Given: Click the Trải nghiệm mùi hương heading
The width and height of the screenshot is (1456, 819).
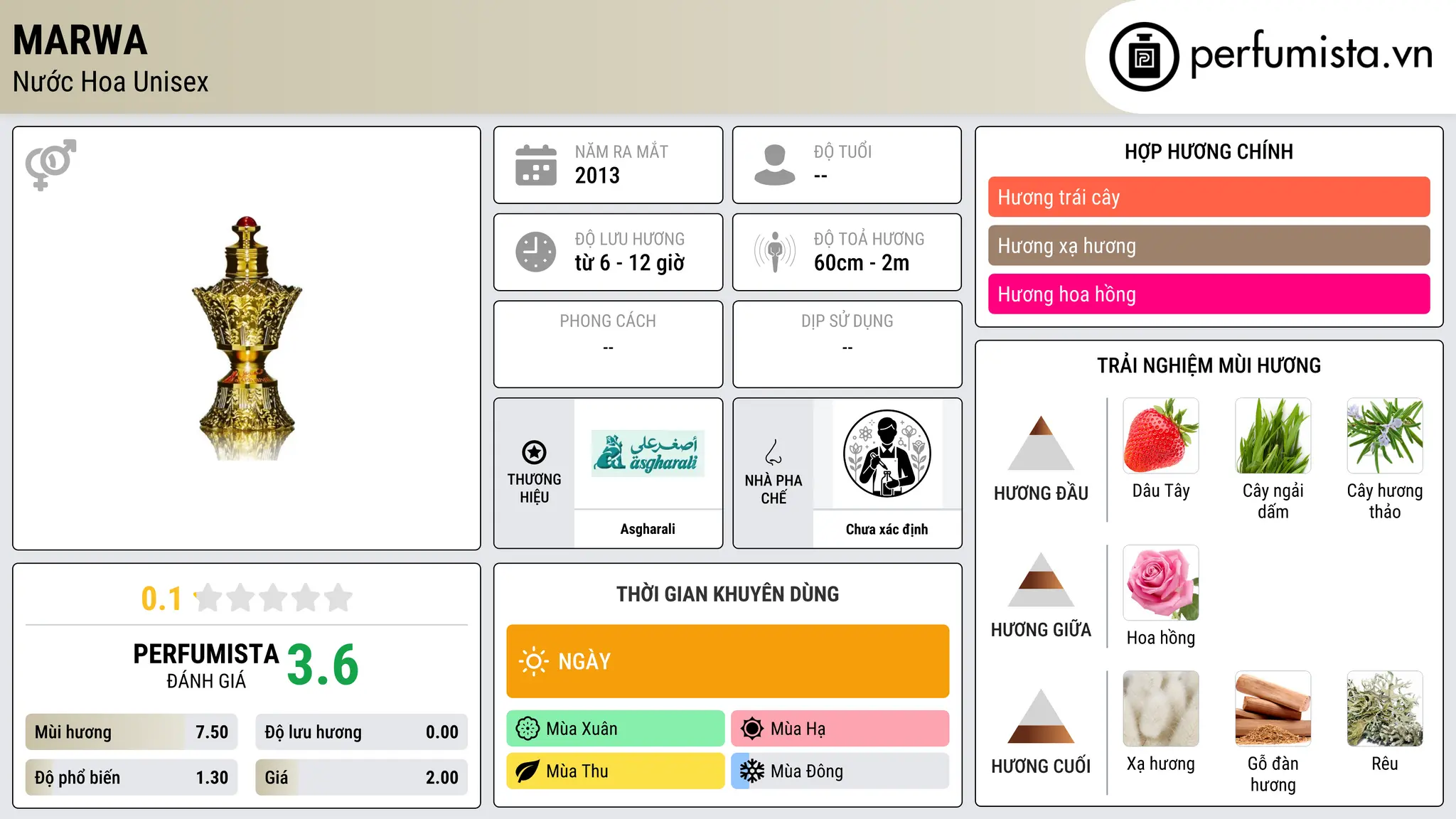Looking at the screenshot, I should [1209, 365].
